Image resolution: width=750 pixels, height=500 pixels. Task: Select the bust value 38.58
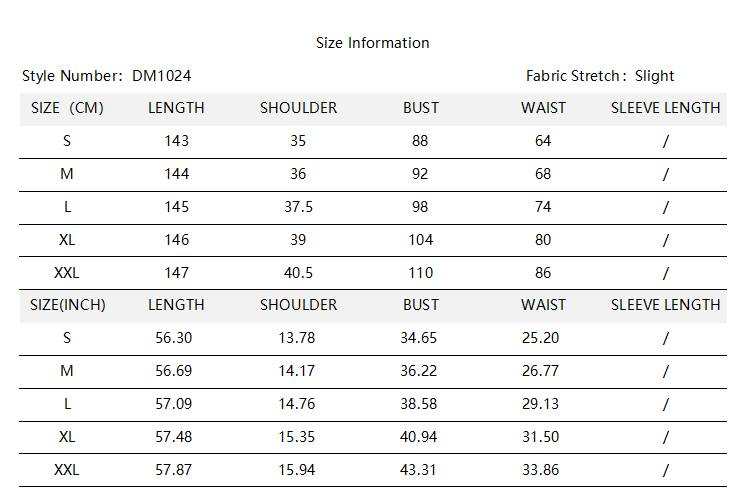coord(419,404)
